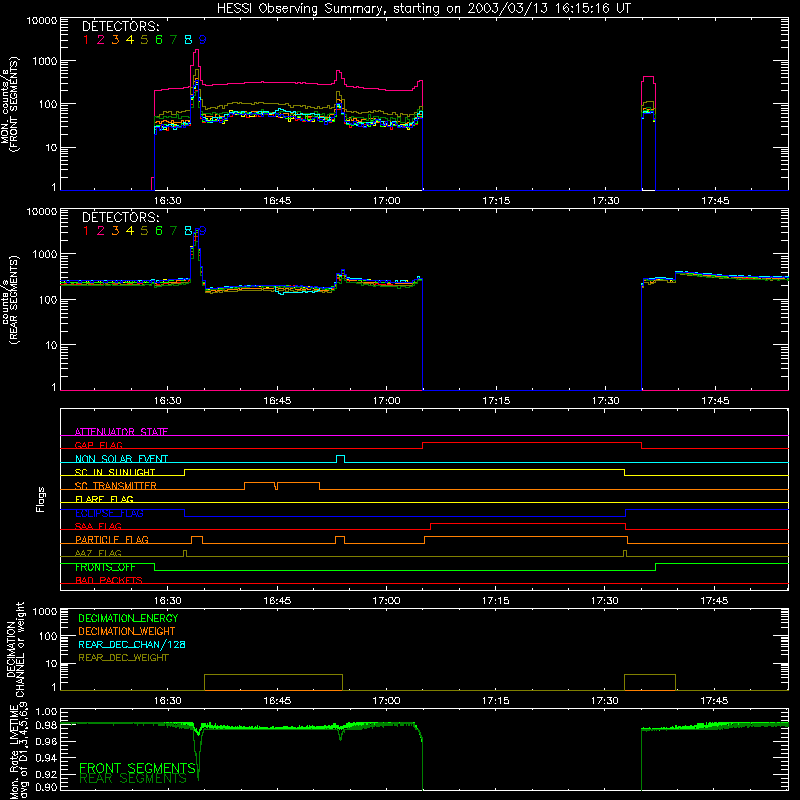Select detector 4 legend number in front segments plot
The height and width of the screenshot is (800, 800).
click(130, 40)
